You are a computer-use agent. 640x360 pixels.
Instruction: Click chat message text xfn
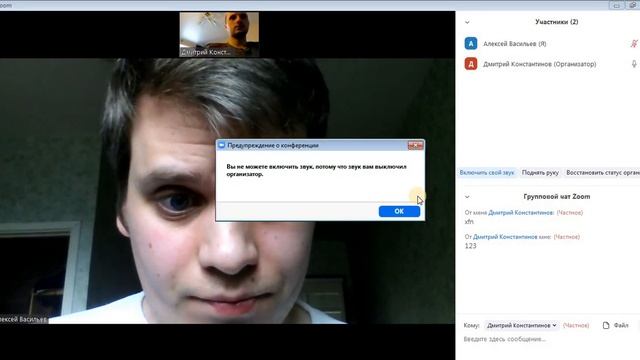469,222
